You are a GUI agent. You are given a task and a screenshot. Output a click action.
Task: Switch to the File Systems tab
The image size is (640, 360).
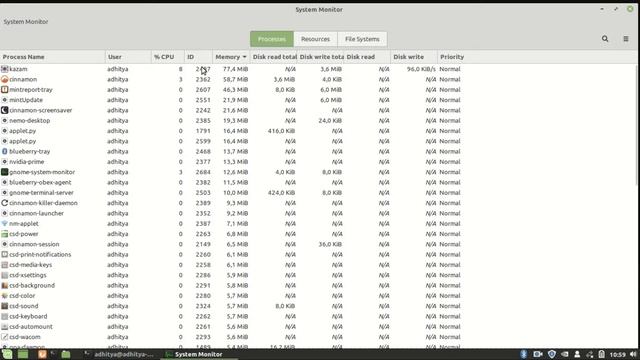(362, 39)
